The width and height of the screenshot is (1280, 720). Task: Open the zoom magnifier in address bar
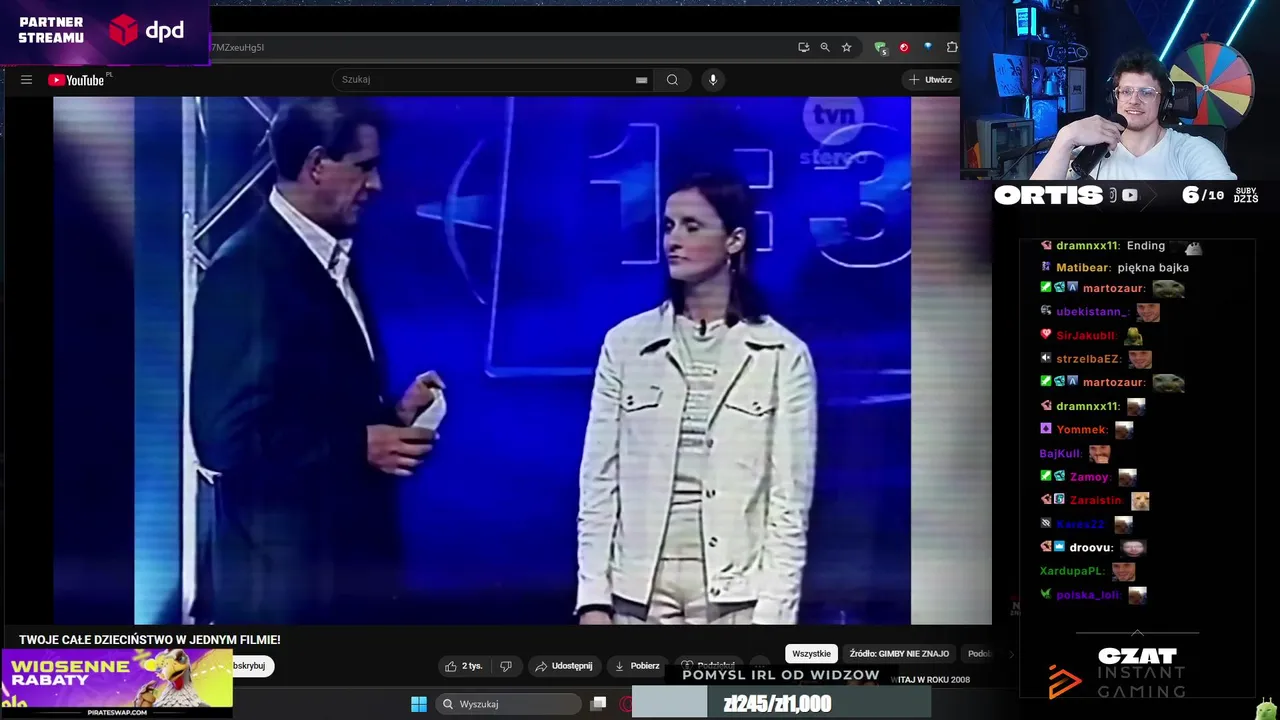coord(825,47)
